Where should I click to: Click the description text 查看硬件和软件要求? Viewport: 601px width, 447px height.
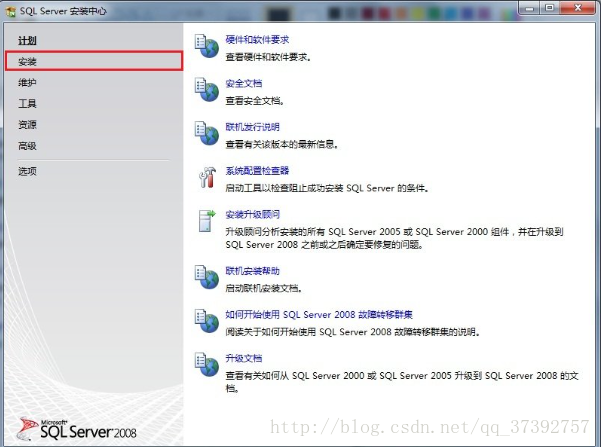268,57
